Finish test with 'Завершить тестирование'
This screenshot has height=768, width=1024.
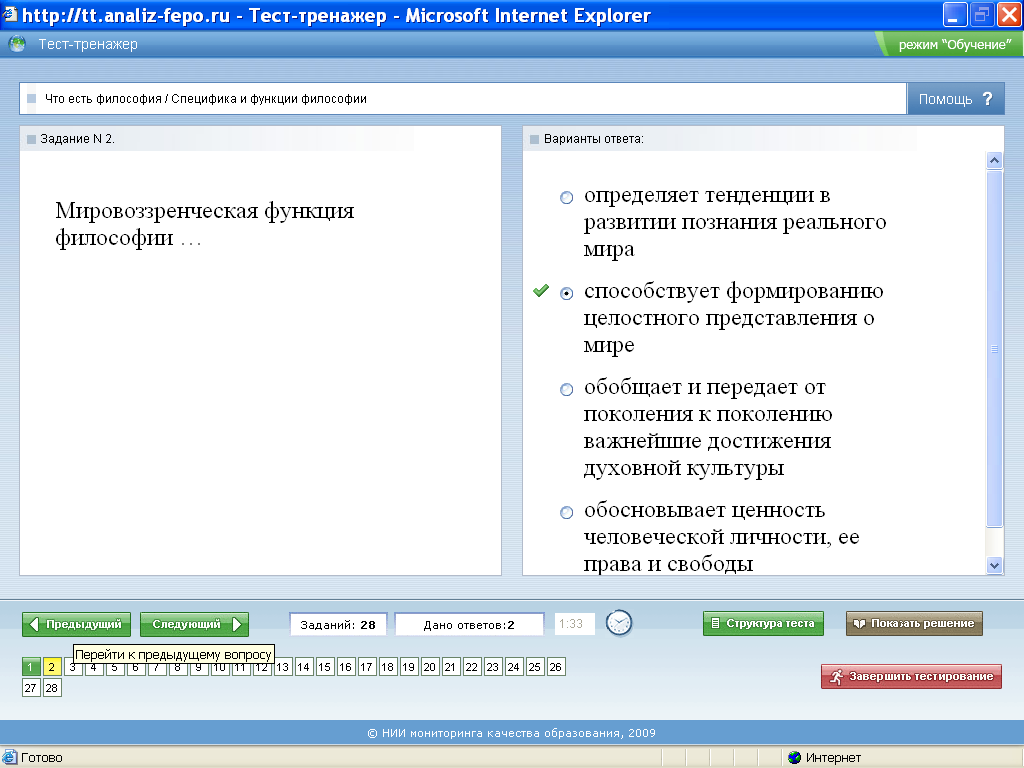pos(911,677)
